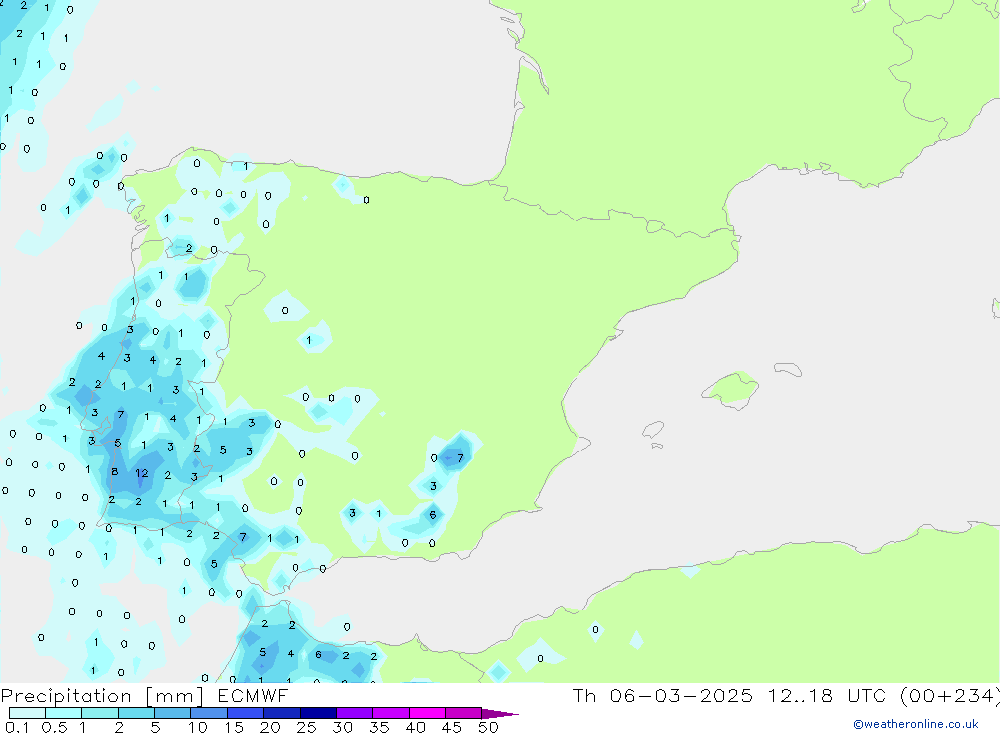1000x733 pixels.
Task: Click the Ibiza island outline
Action: click(x=653, y=430)
